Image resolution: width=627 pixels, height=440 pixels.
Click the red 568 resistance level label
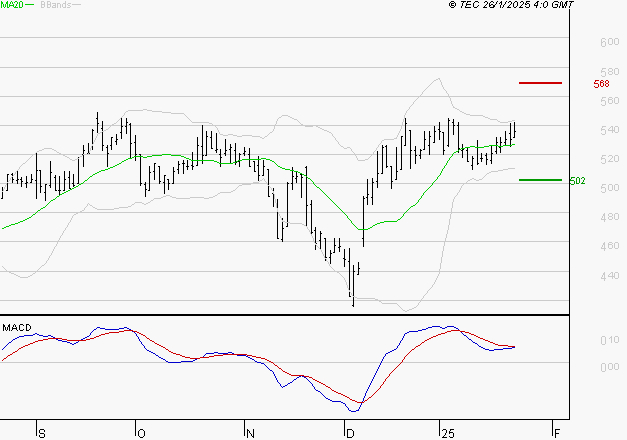(601, 84)
